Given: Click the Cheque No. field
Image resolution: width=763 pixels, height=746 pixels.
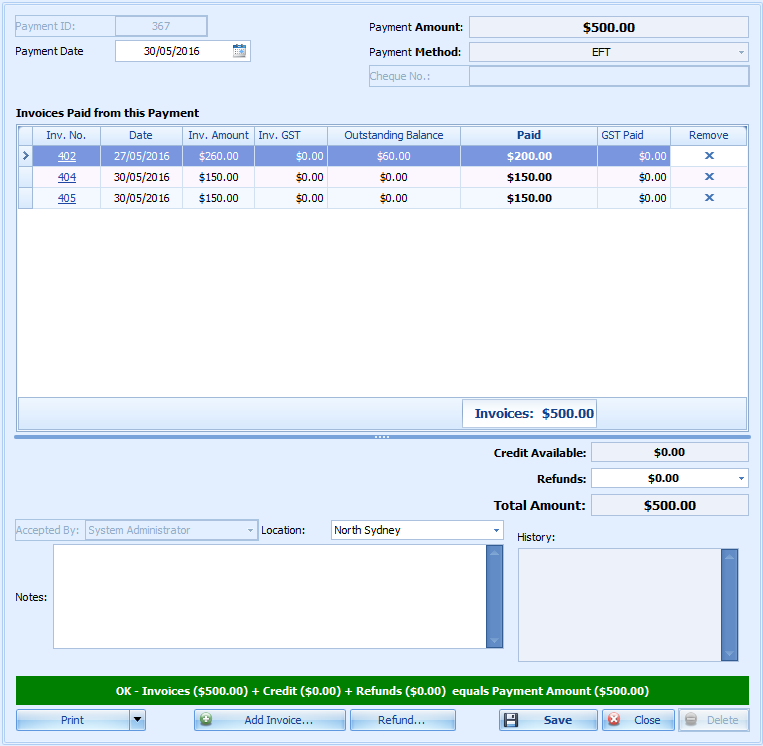Looking at the screenshot, I should tap(609, 76).
